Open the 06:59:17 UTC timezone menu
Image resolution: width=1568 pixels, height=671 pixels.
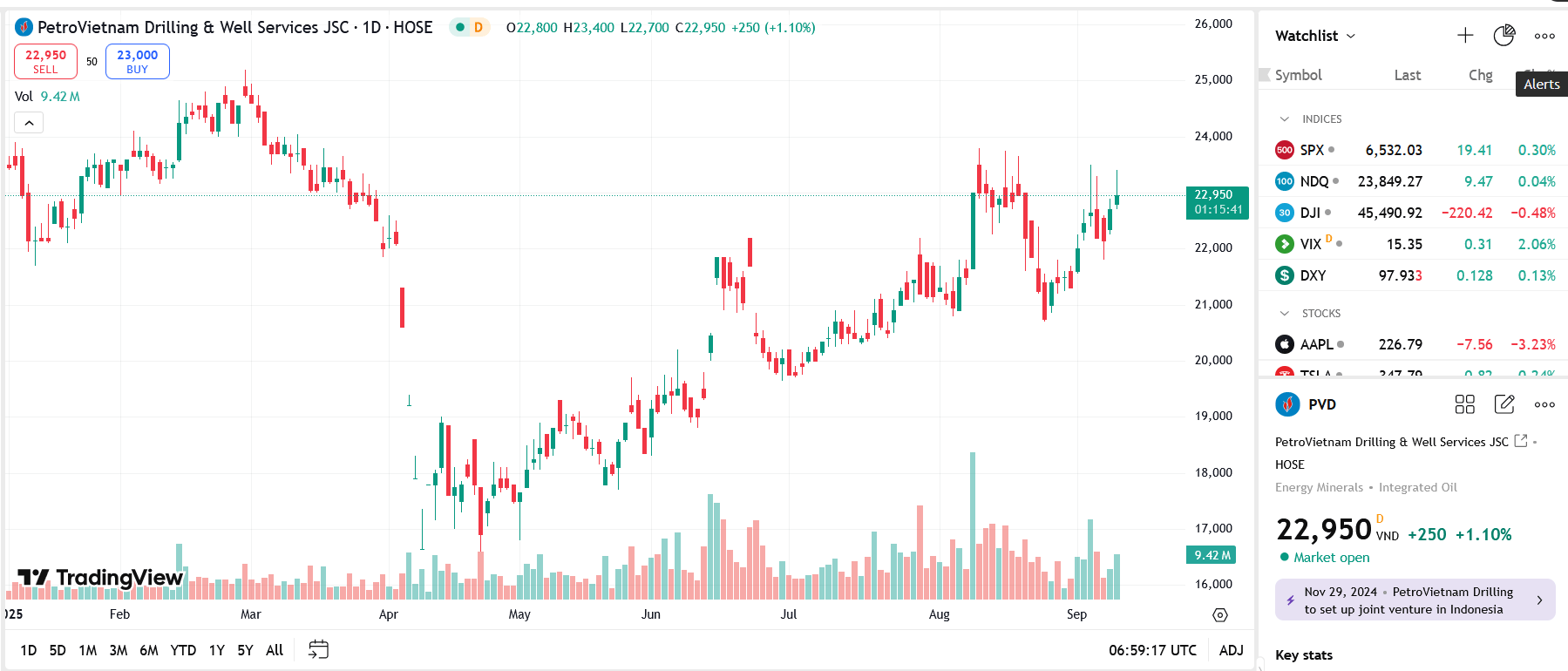tap(1152, 650)
